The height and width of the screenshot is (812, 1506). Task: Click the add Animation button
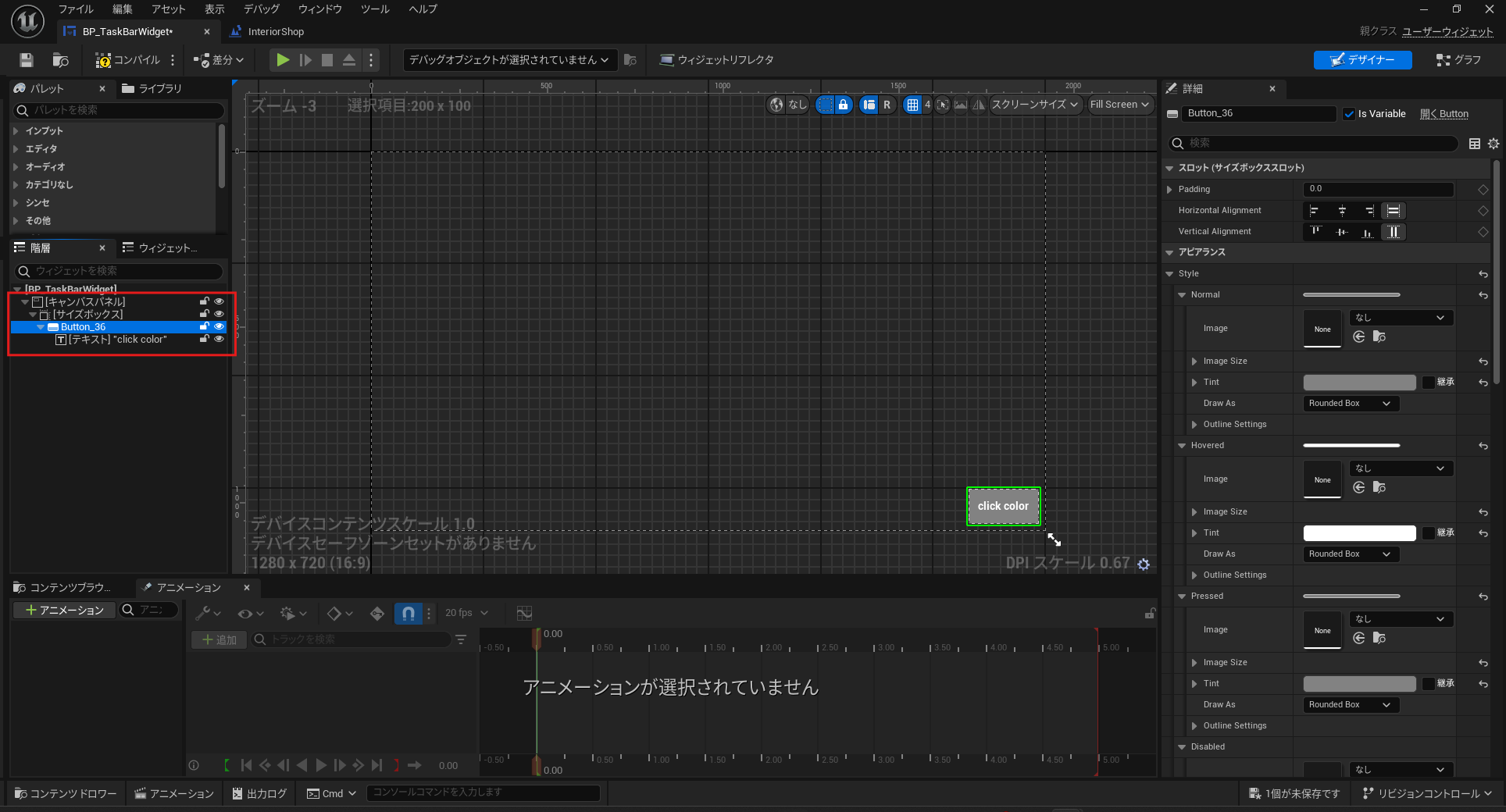coord(64,610)
